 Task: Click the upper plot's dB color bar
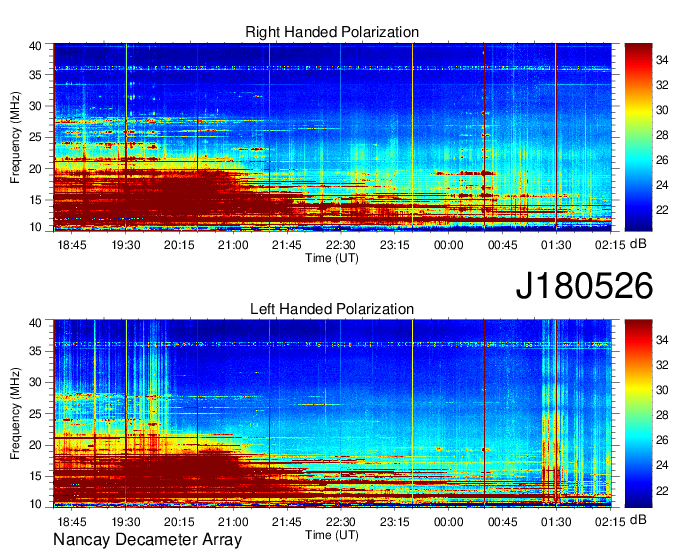pyautogui.click(x=638, y=137)
